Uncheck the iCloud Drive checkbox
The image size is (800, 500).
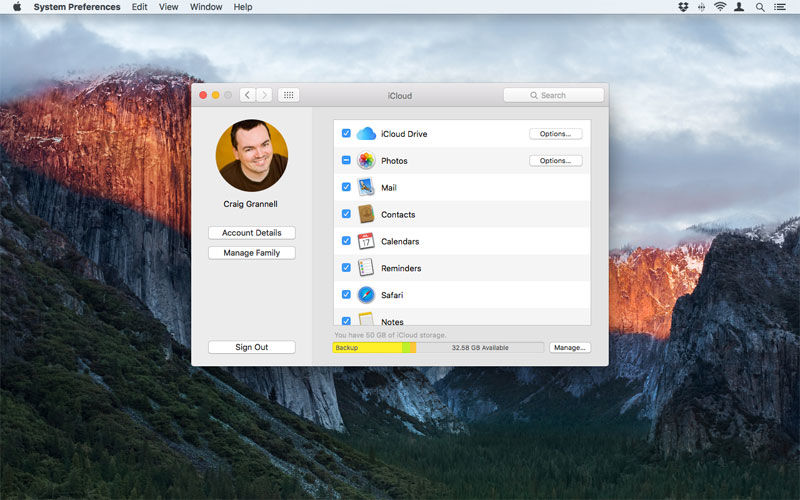(346, 133)
